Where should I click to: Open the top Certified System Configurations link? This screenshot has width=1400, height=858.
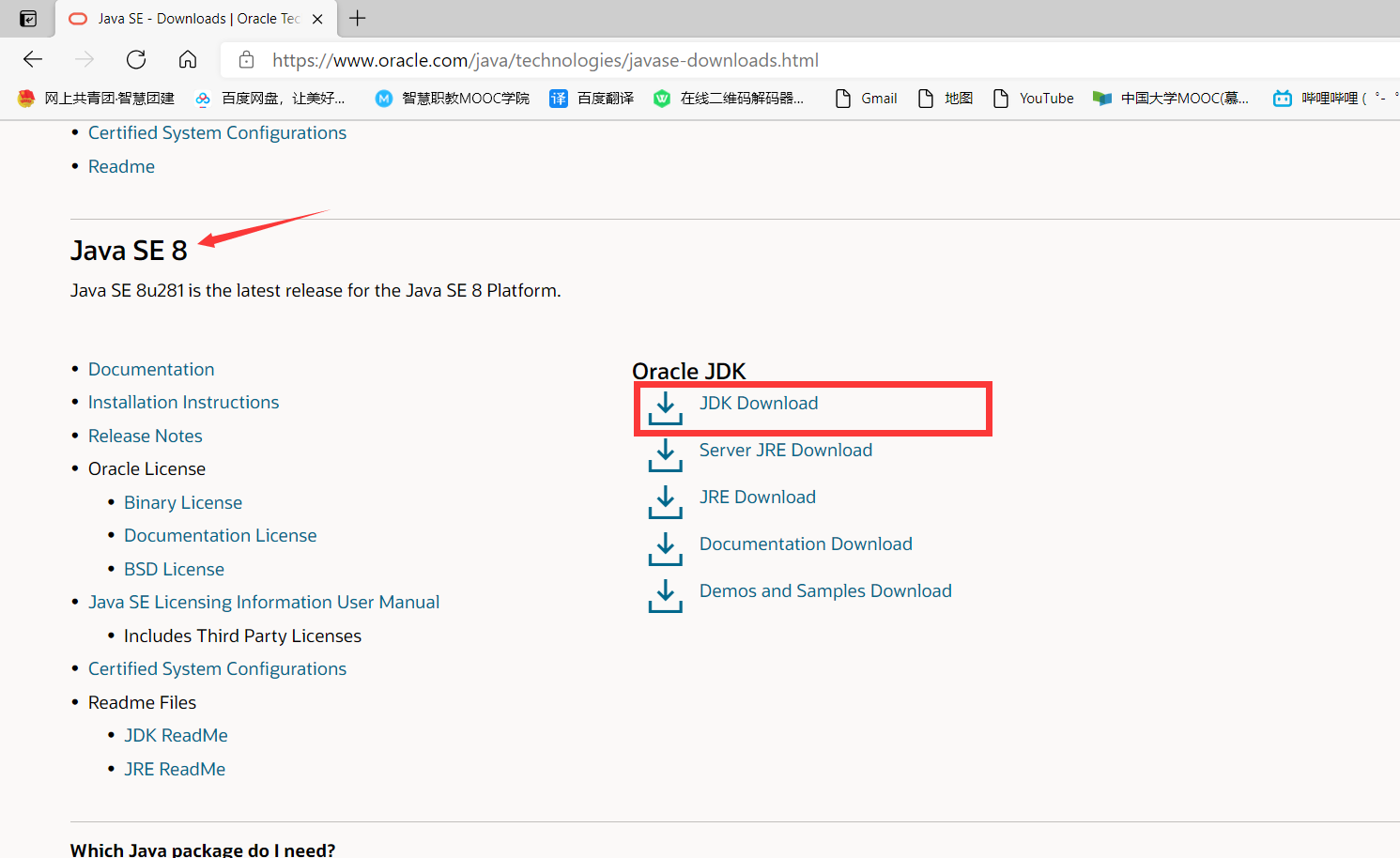(217, 132)
